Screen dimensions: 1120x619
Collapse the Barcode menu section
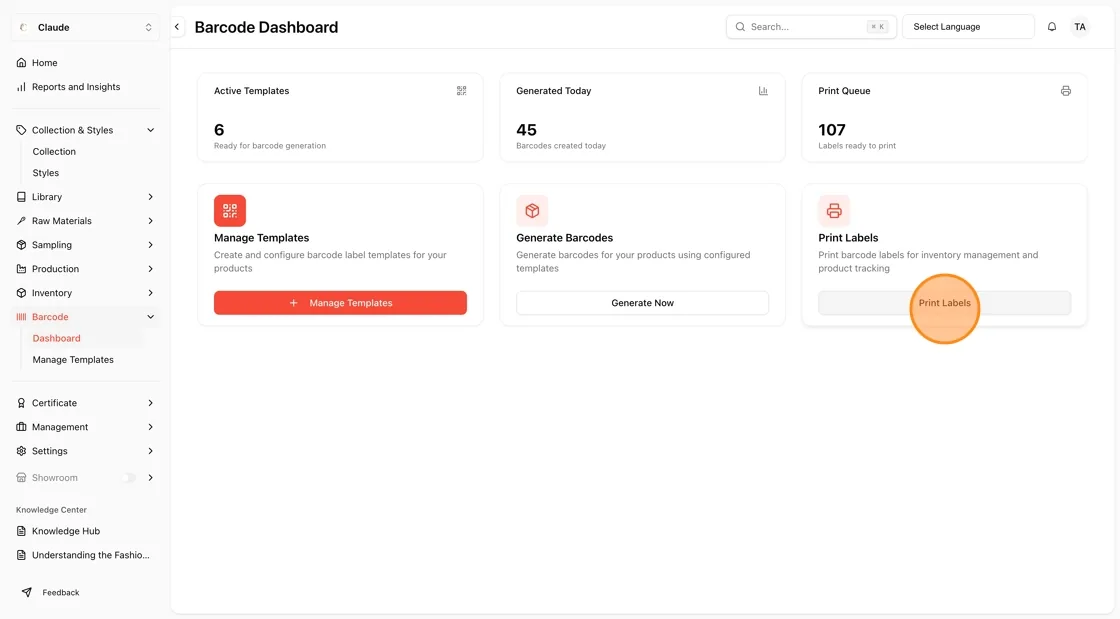(x=150, y=317)
